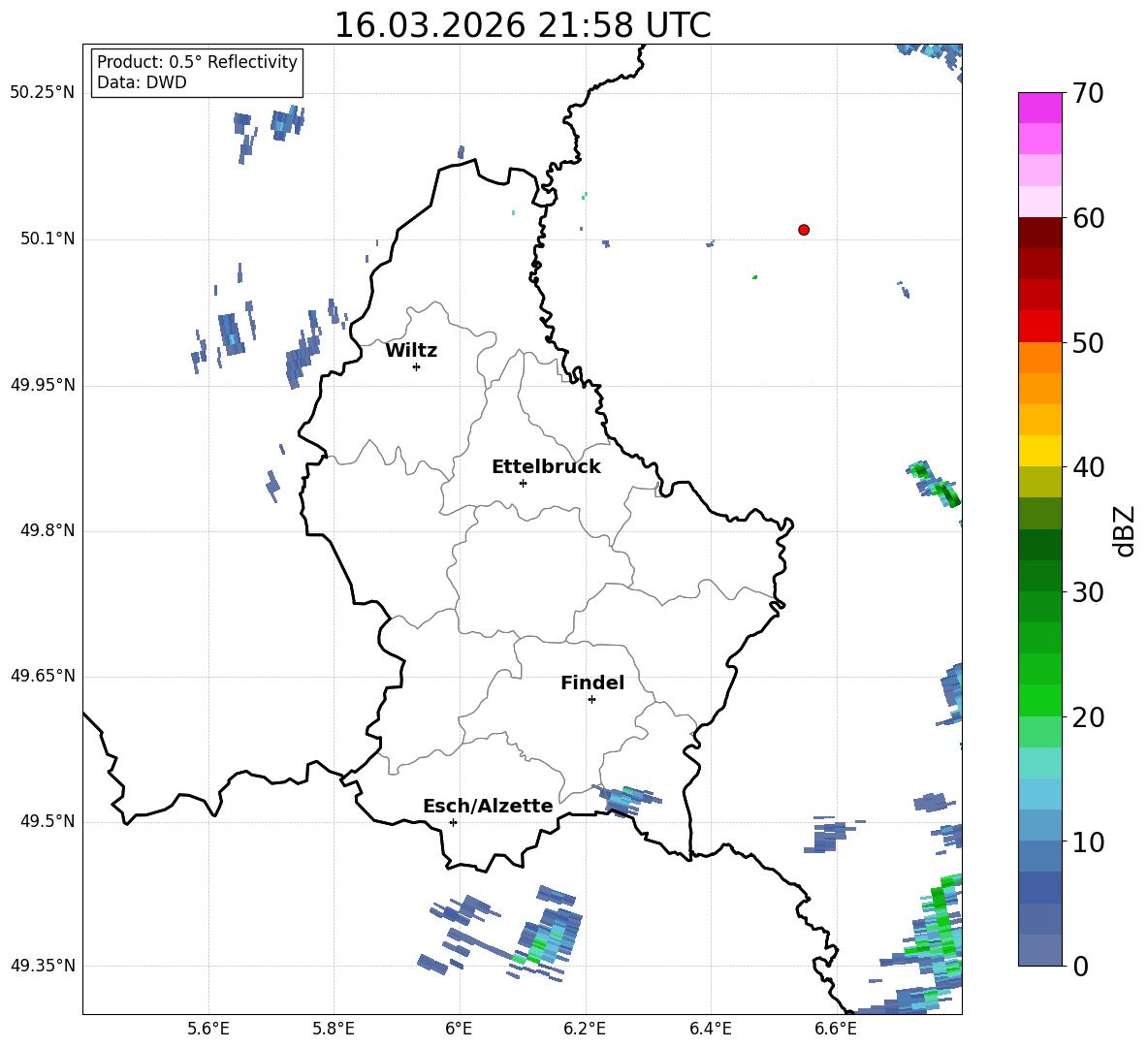Click the 50.1°N latitude label
The width and height of the screenshot is (1148, 1048).
click(x=47, y=239)
